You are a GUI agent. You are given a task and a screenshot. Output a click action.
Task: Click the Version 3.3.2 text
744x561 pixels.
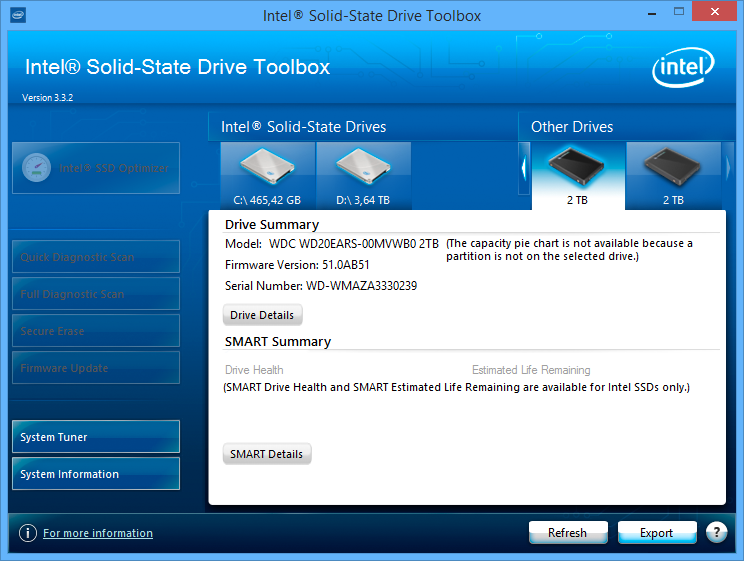pos(47,97)
